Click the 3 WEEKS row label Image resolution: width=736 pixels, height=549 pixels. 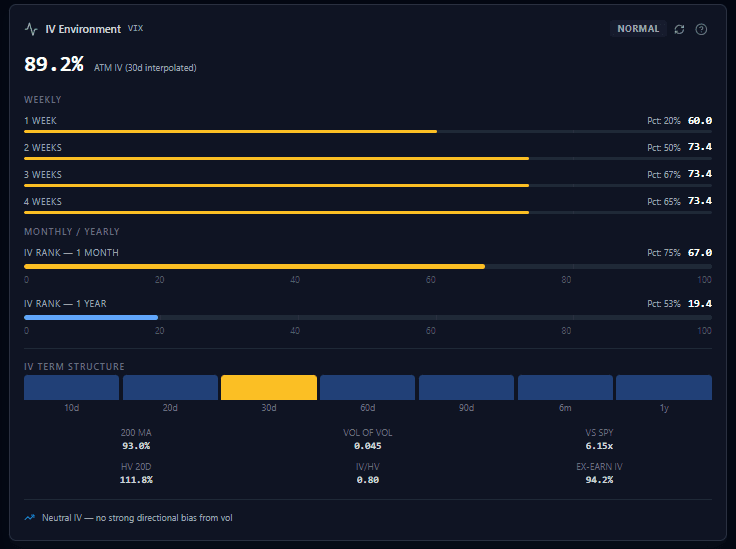[x=43, y=175]
